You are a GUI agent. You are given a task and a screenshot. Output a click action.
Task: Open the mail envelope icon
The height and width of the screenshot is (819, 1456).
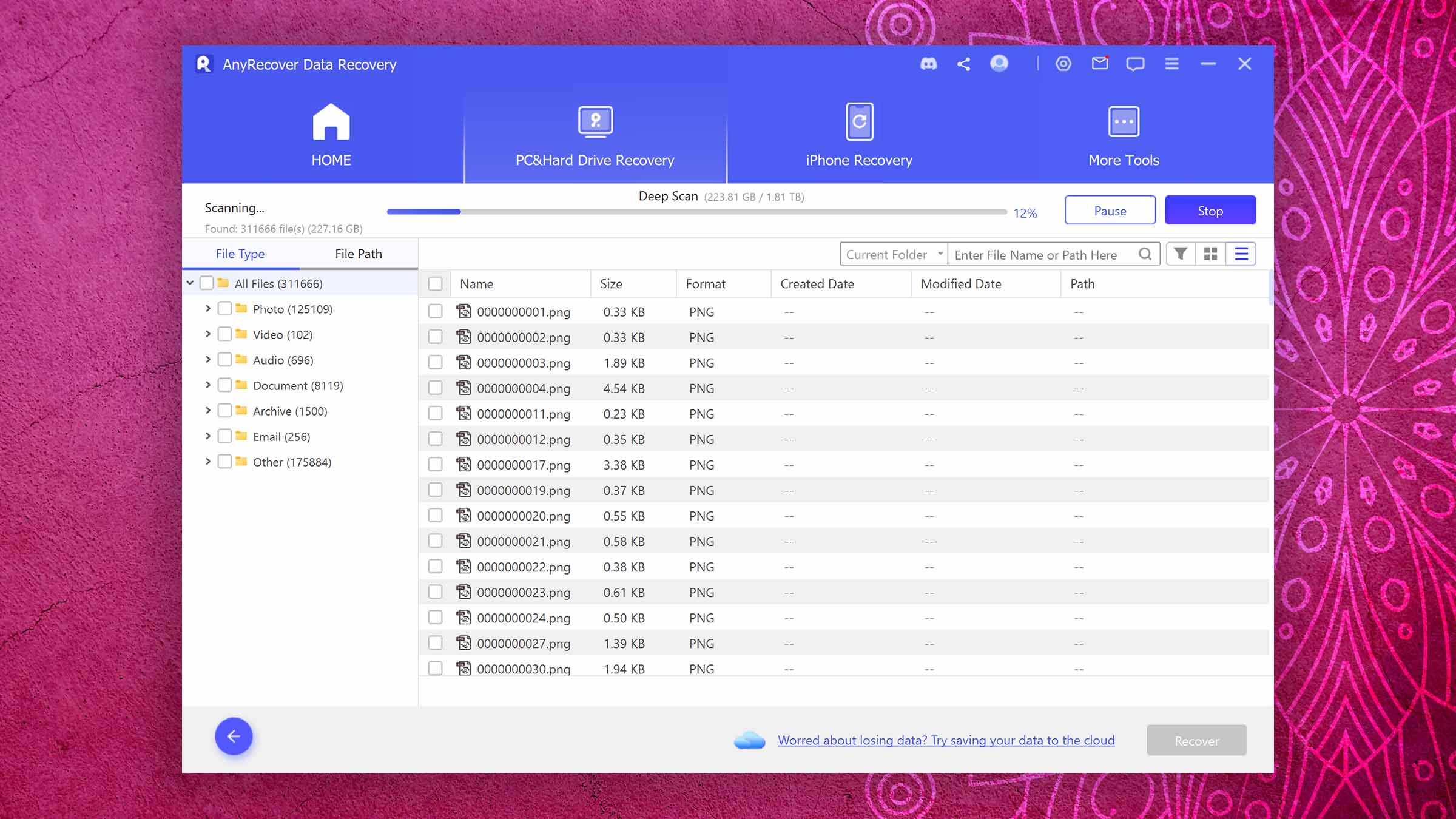(1100, 63)
